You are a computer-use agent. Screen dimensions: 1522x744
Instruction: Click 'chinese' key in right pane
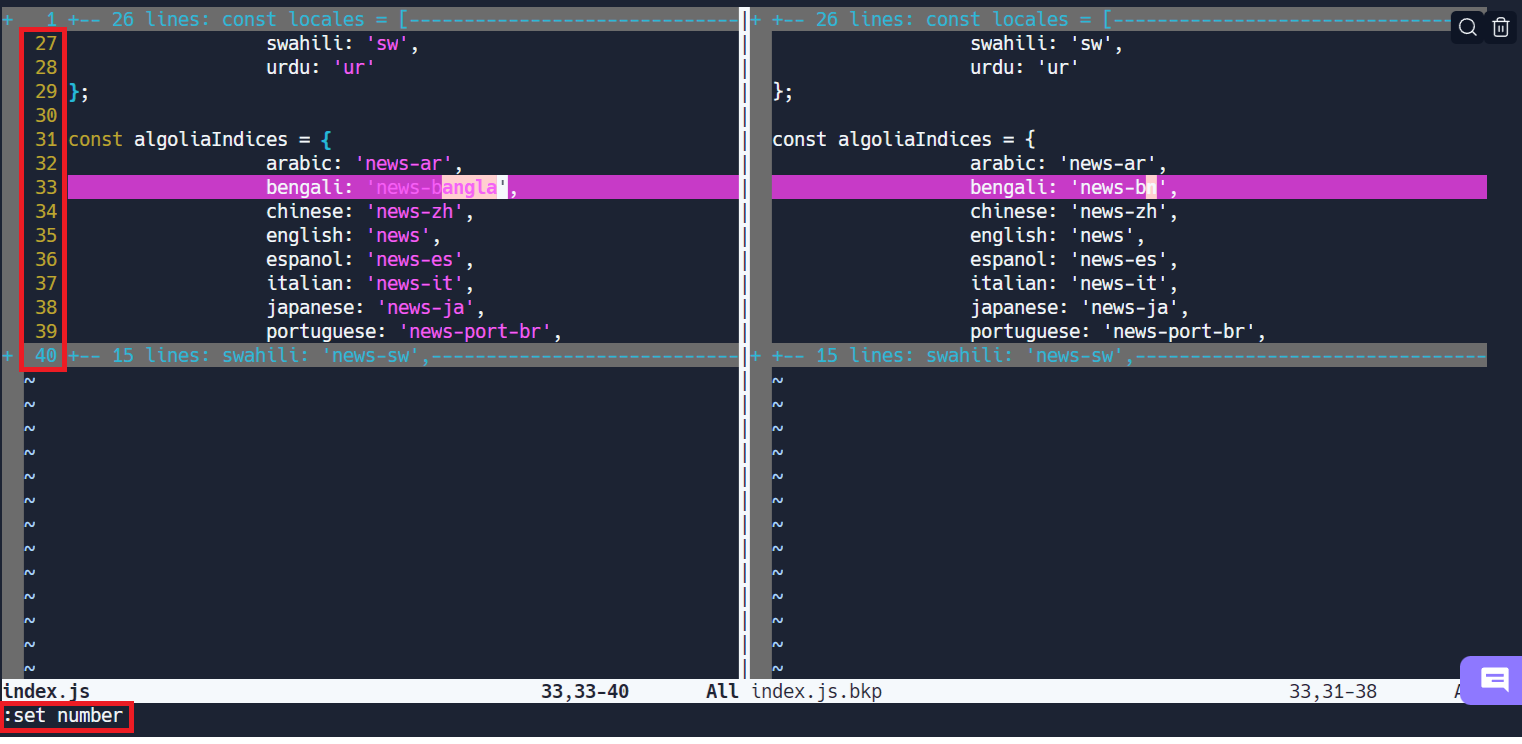pyautogui.click(x=1009, y=211)
